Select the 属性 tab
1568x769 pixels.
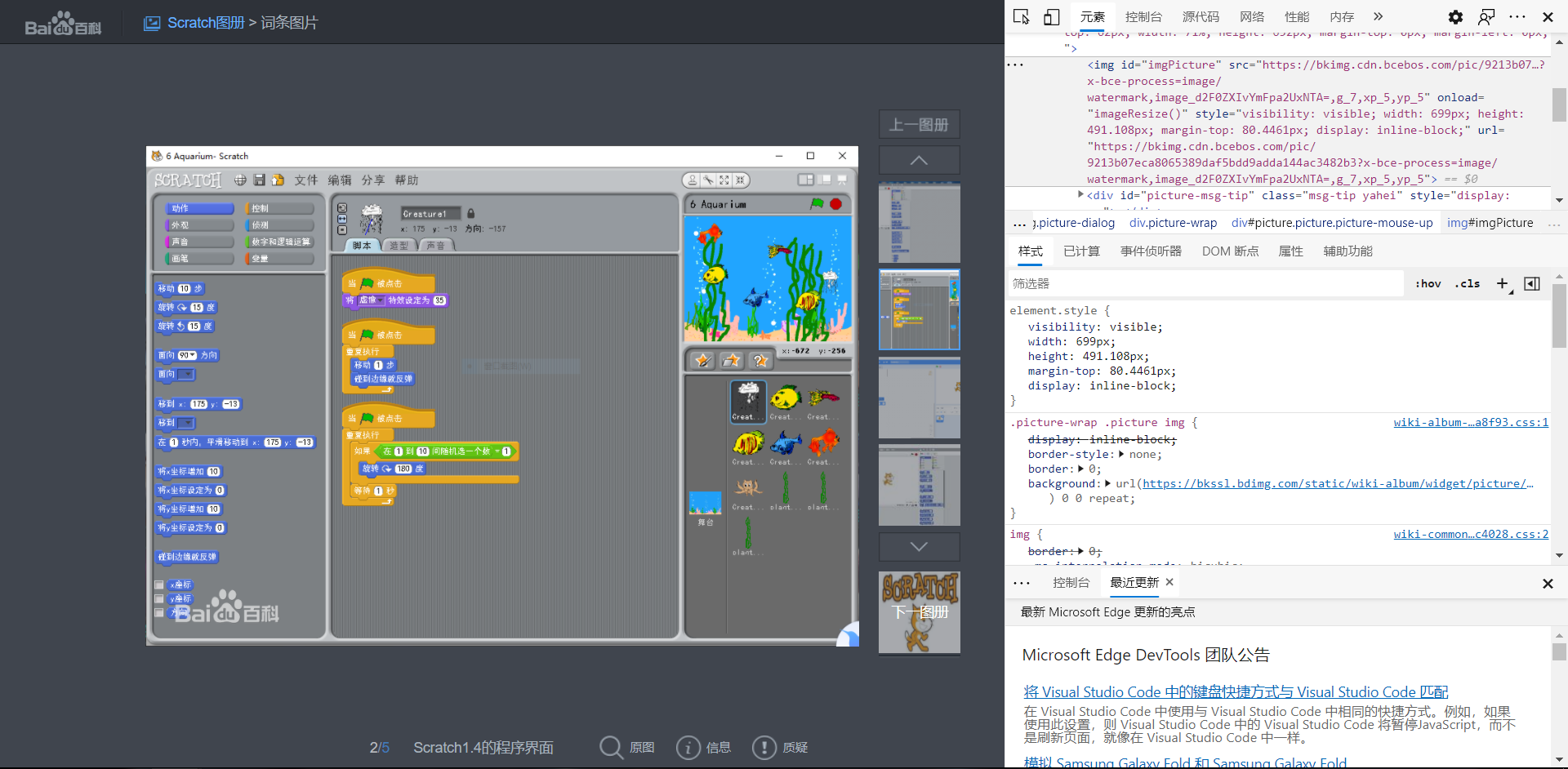(x=1290, y=251)
